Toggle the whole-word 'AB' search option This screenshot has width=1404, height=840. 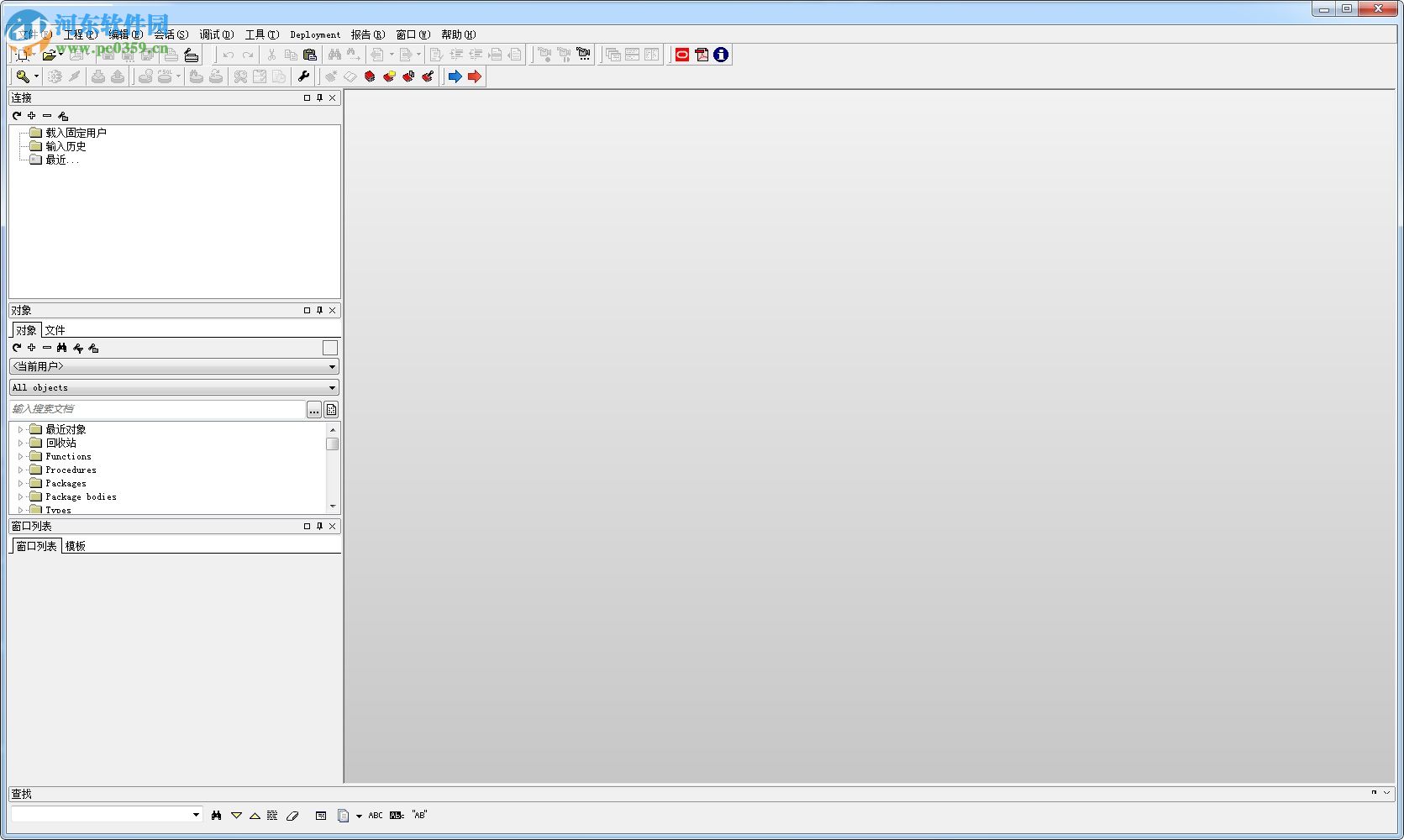(x=419, y=816)
